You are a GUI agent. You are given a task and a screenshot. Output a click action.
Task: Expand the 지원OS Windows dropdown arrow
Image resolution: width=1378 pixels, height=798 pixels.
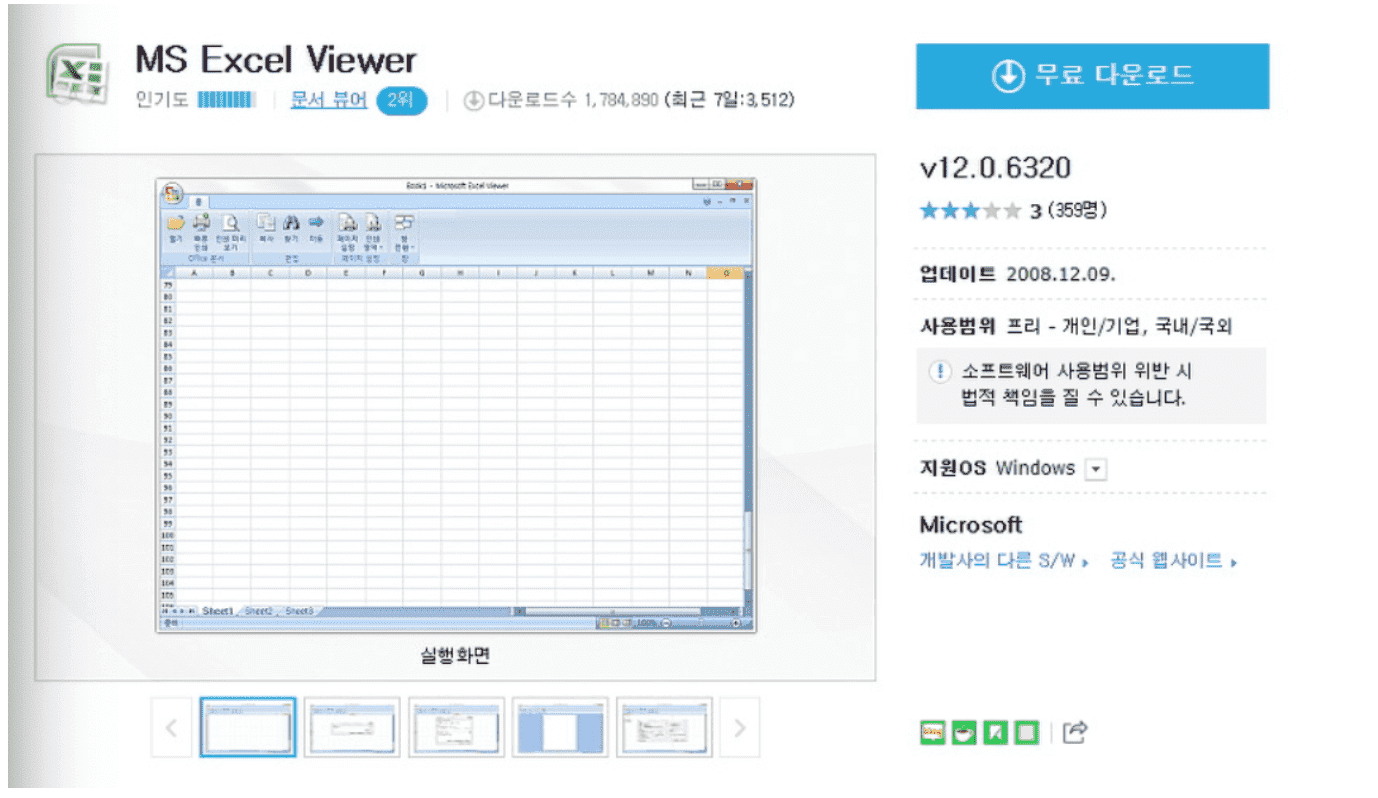pyautogui.click(x=1096, y=469)
